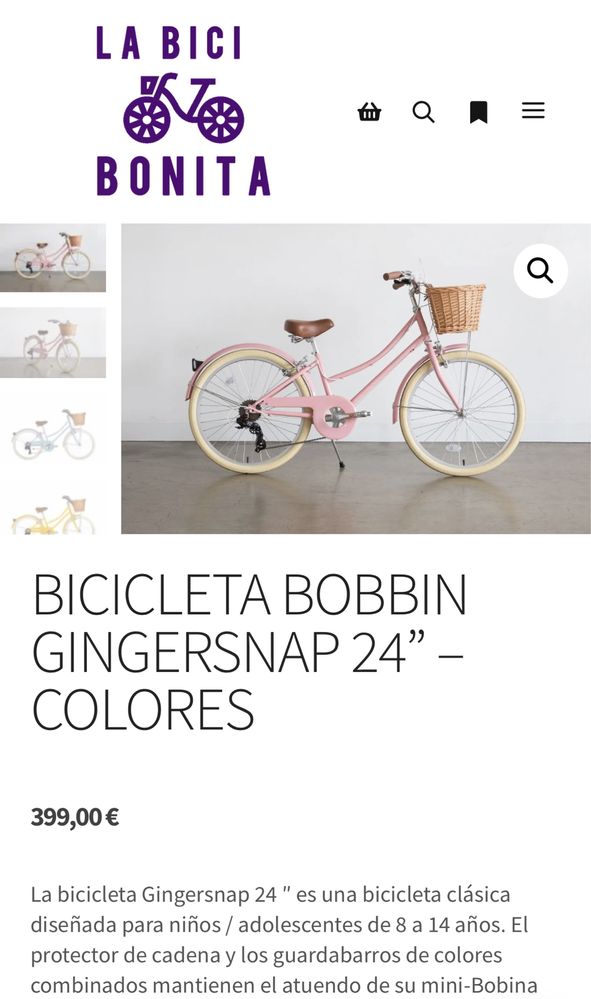Viewport: 591px width, 999px height.
Task: Click the brown saddle in main photo
Action: (x=309, y=327)
